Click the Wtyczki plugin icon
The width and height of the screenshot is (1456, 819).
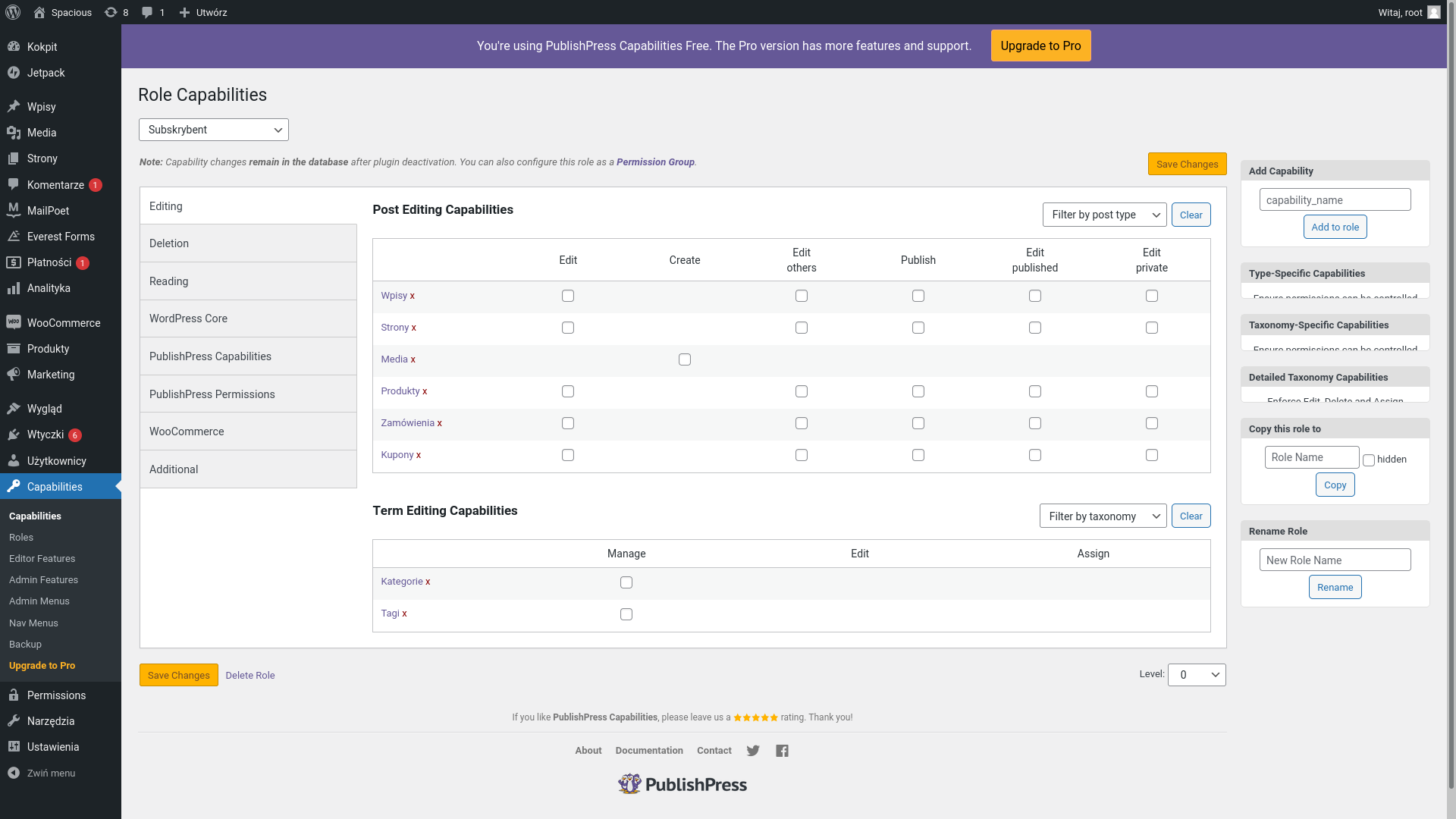click(x=14, y=435)
